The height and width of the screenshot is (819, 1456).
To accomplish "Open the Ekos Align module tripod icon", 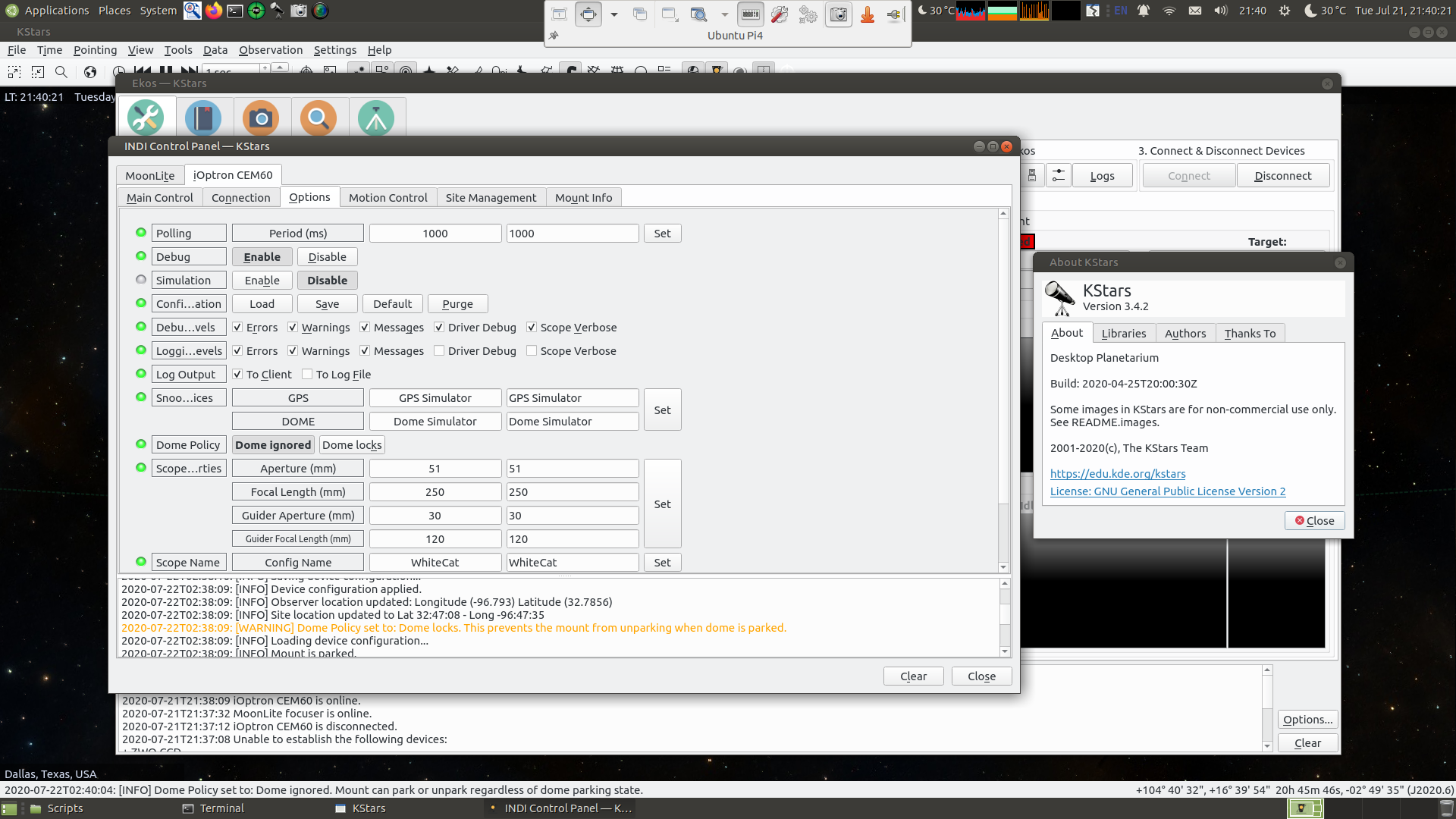I will [376, 118].
